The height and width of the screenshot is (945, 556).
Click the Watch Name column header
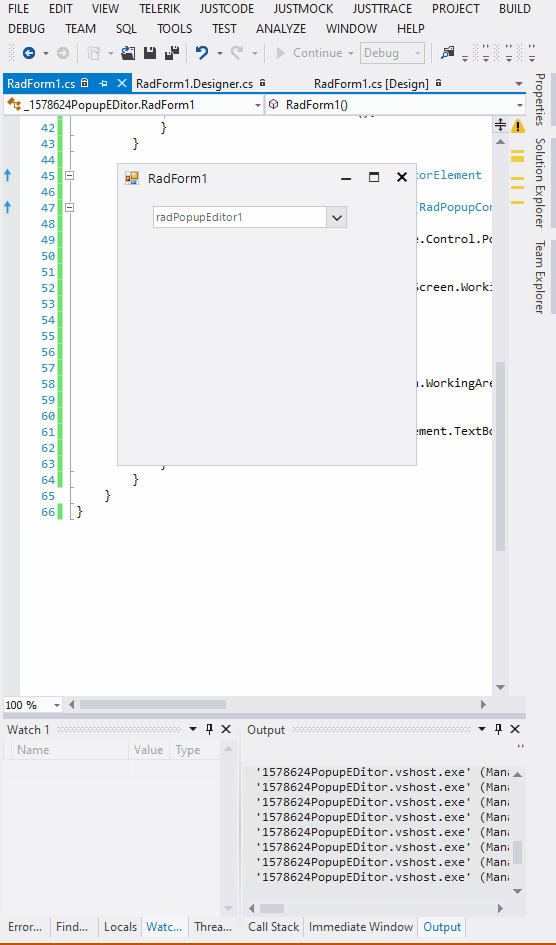click(70, 750)
